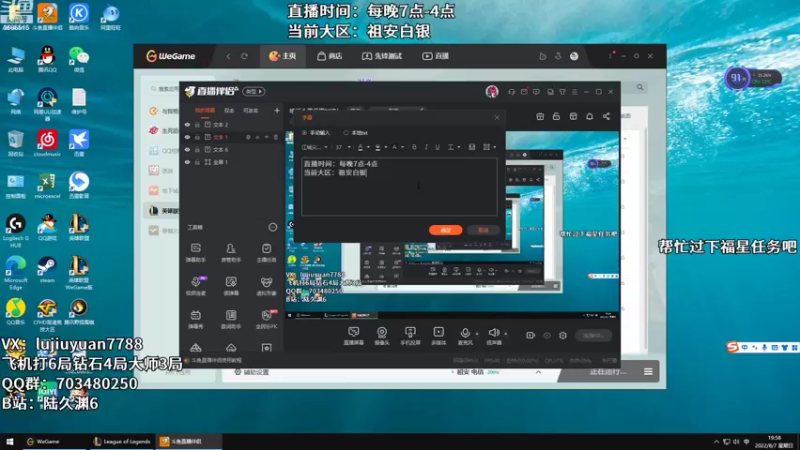Open the 弹幕助手 tool in the toolbox
The width and height of the screenshot is (800, 450).
point(195,252)
